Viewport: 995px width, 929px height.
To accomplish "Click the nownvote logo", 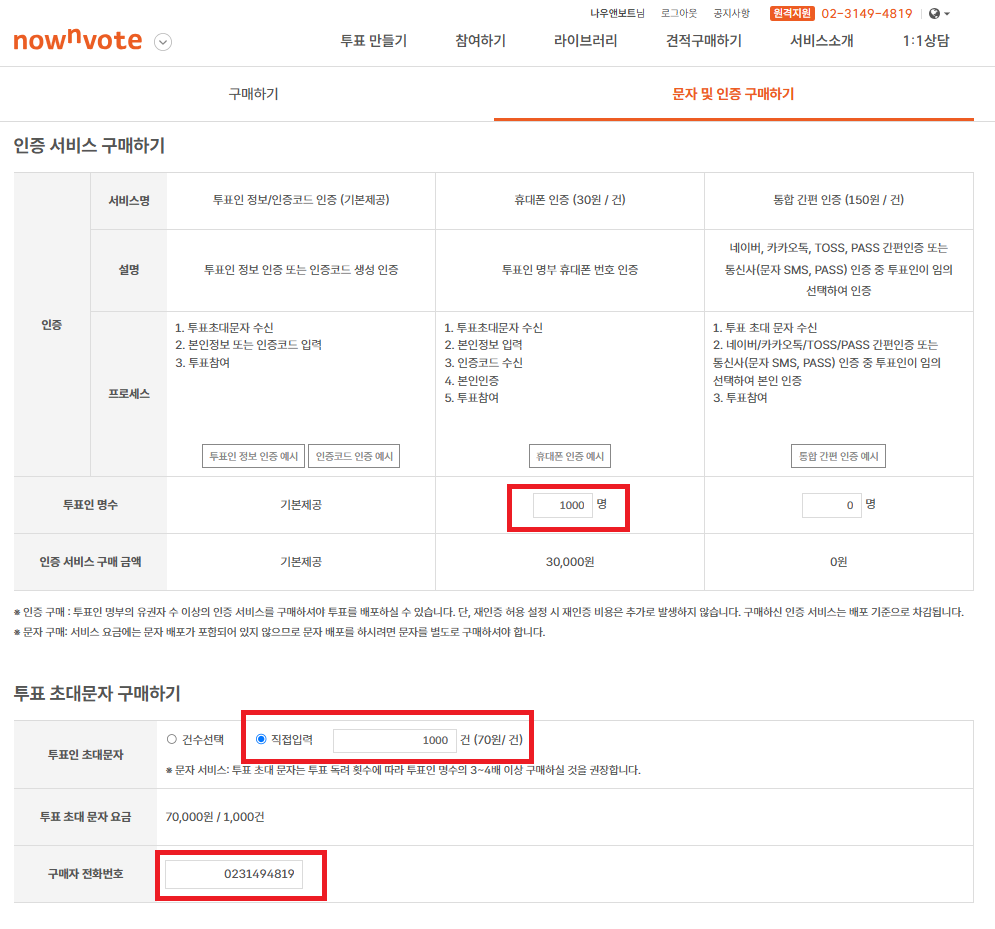I will coord(77,41).
